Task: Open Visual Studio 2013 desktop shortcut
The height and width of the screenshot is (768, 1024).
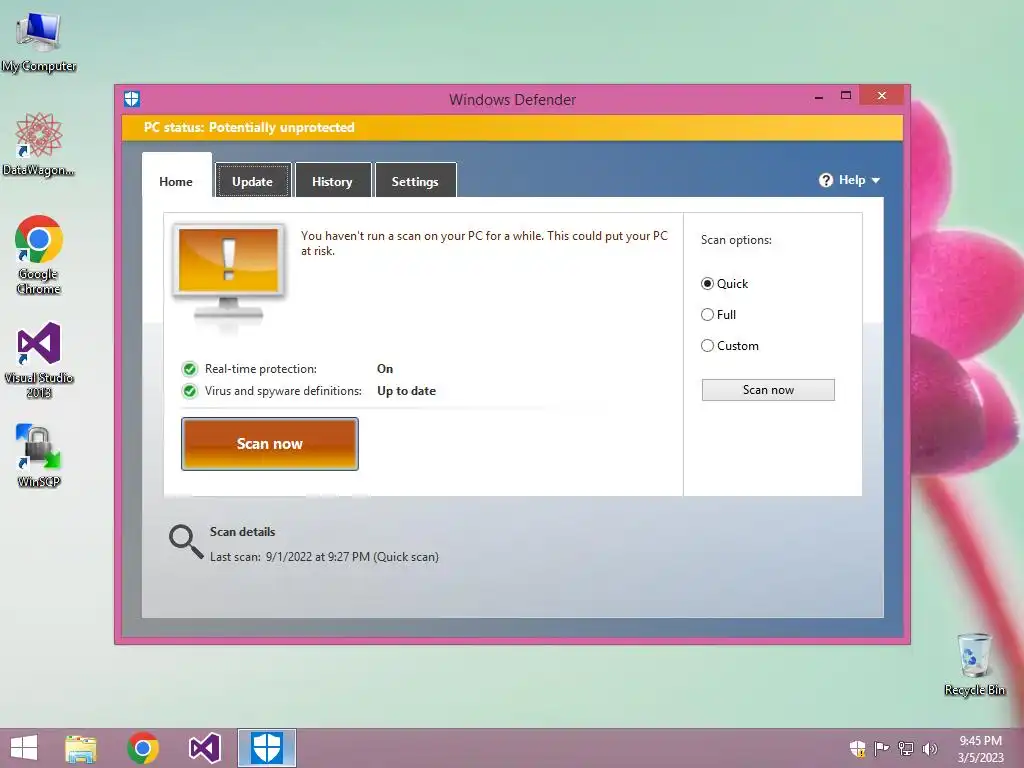Action: point(39,359)
